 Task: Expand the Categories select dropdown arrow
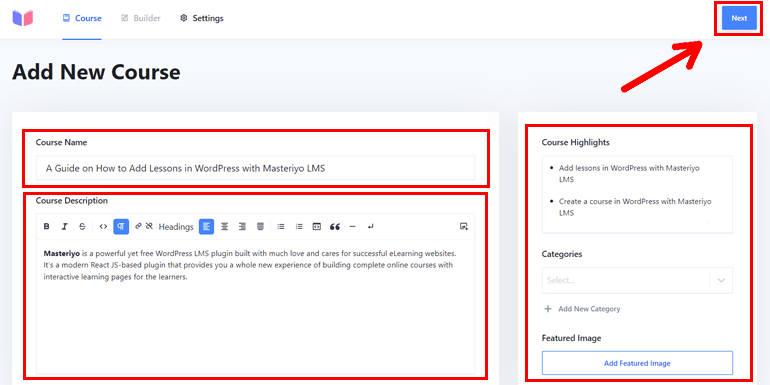(x=721, y=280)
